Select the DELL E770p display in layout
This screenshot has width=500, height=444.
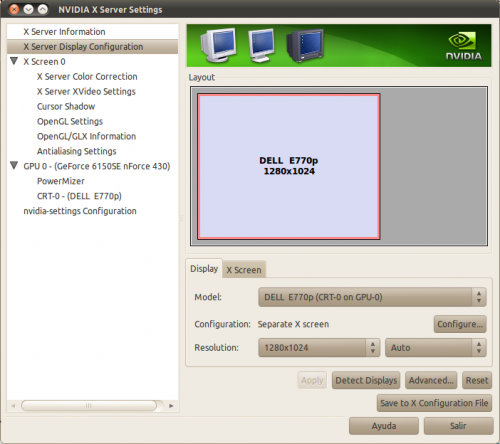tap(289, 166)
